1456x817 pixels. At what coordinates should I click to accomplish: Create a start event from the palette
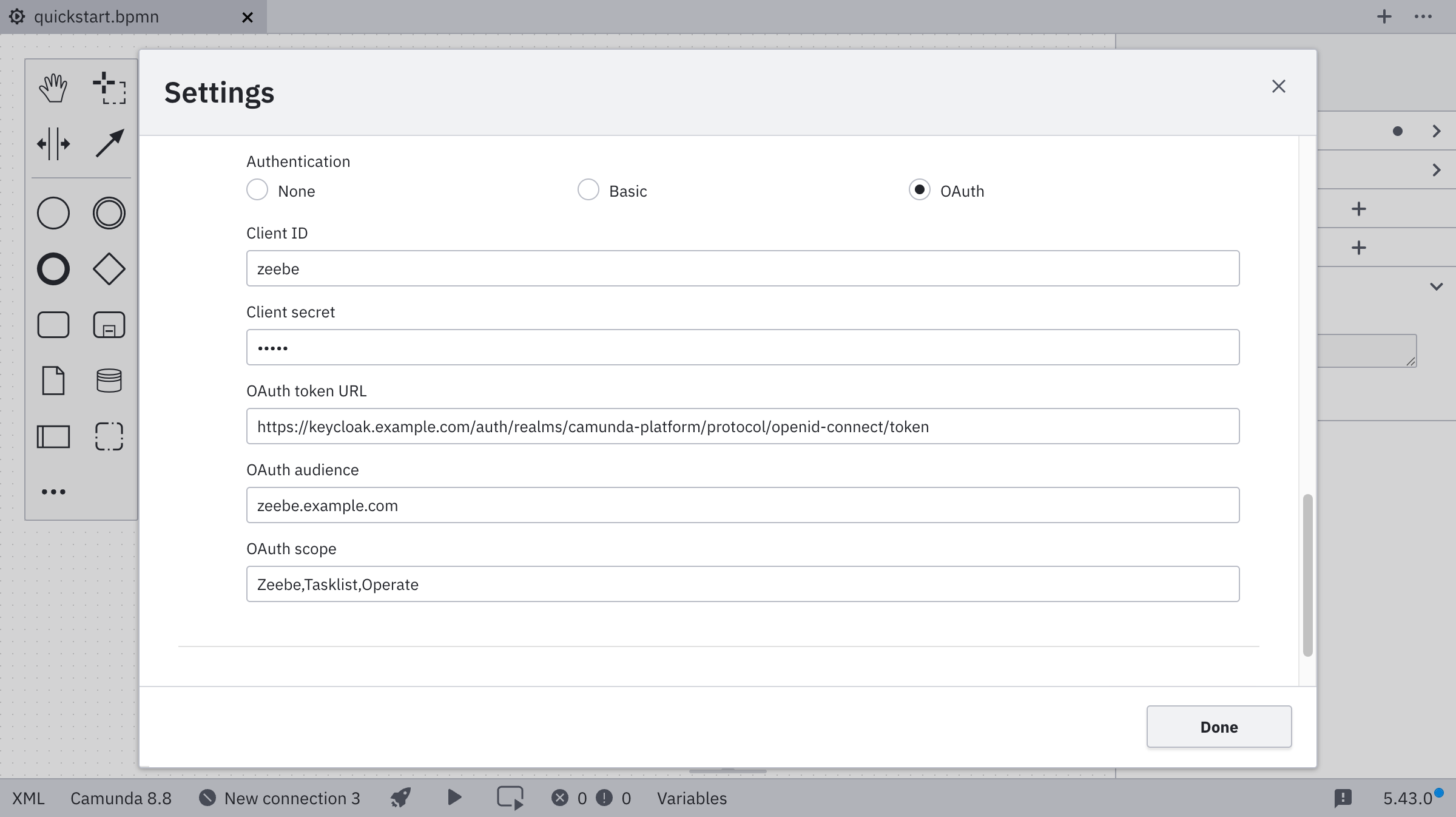coord(53,212)
